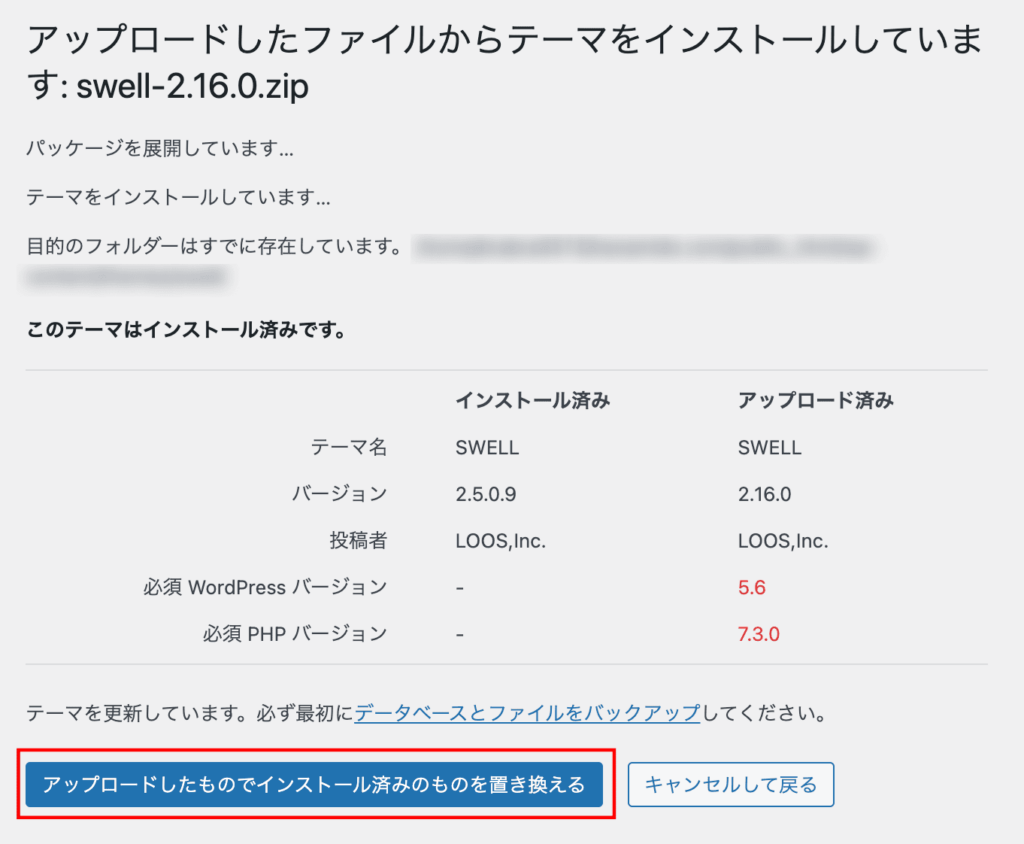Click the アップロード済み column header
1024x844 pixels.
(x=815, y=401)
